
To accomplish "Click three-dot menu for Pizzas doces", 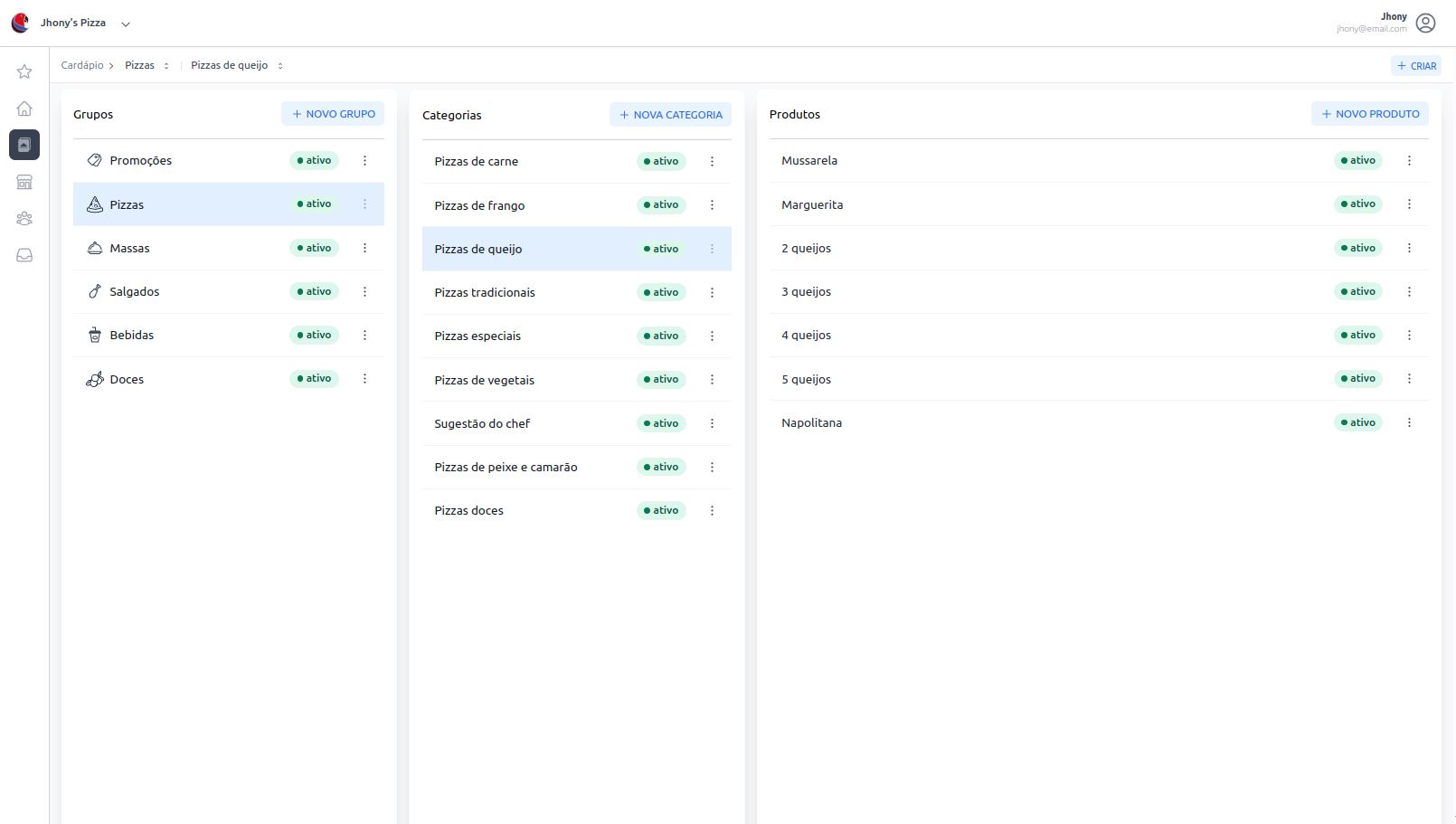I will click(x=712, y=511).
